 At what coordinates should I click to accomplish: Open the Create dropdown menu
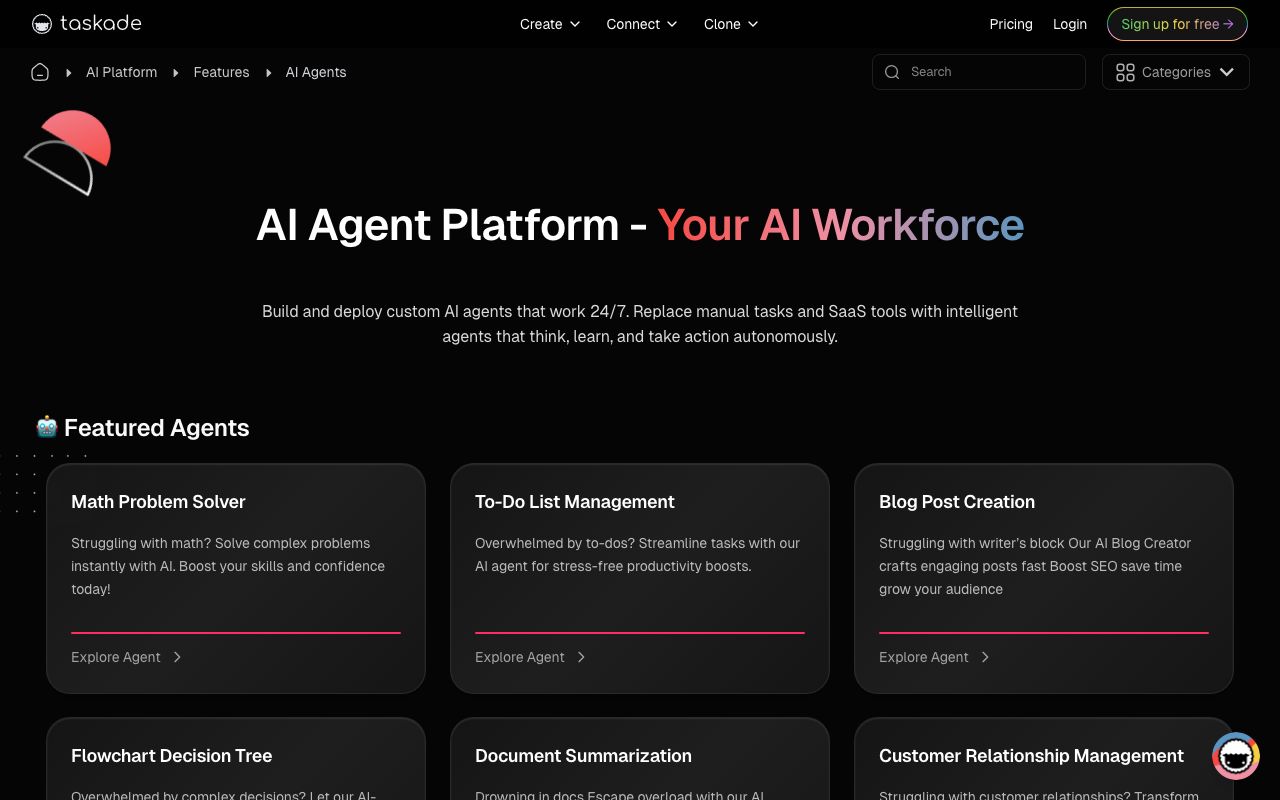549,24
